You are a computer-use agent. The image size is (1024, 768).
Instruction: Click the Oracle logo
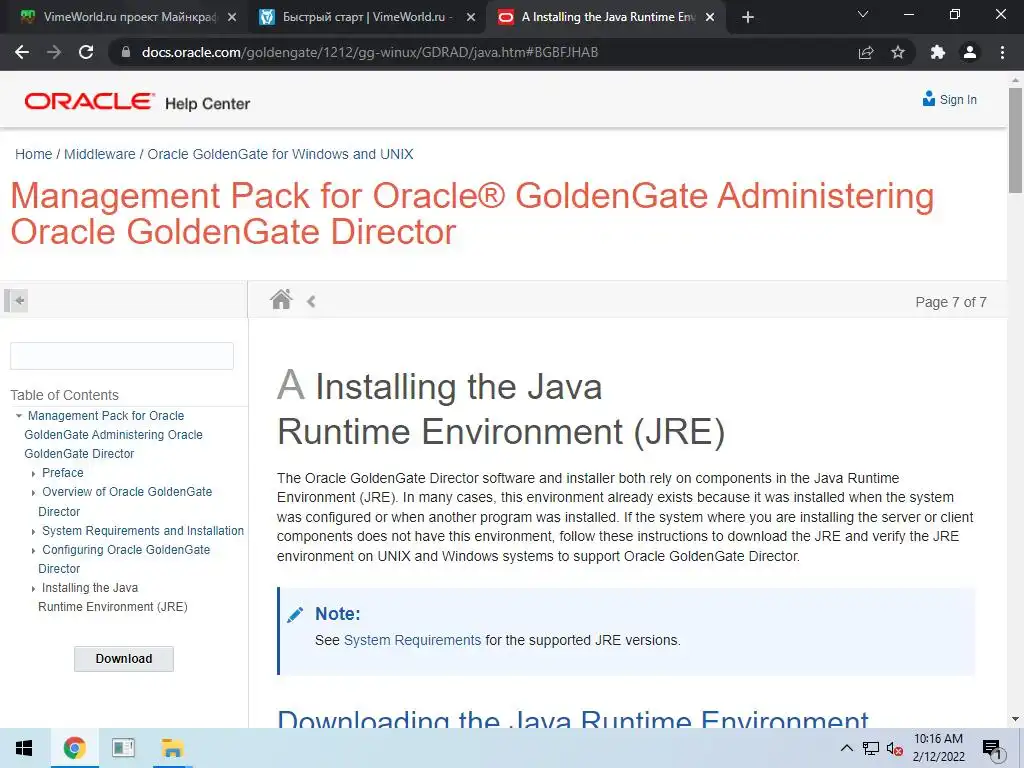pos(89,101)
